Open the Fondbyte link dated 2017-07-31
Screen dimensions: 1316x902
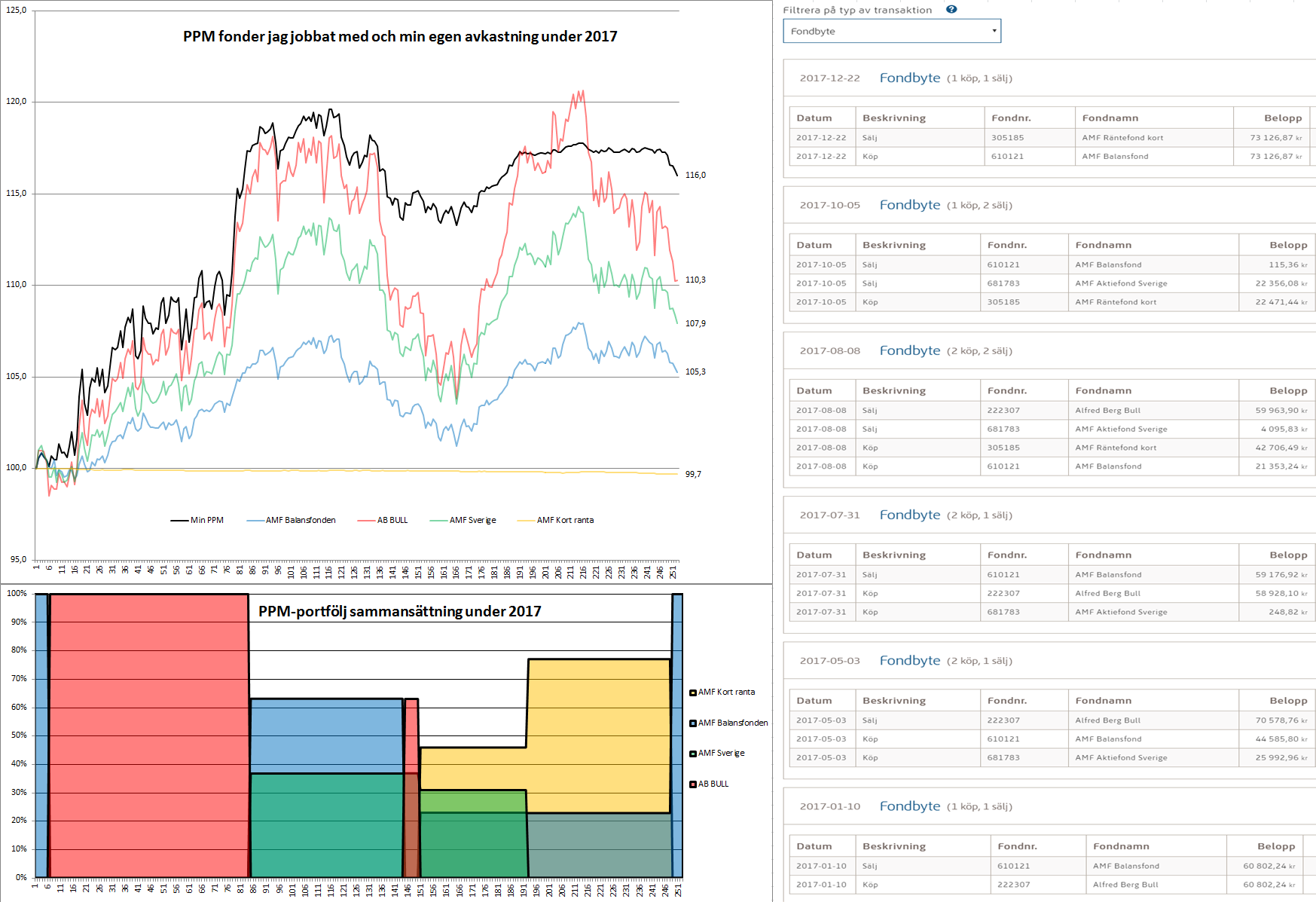click(x=910, y=515)
